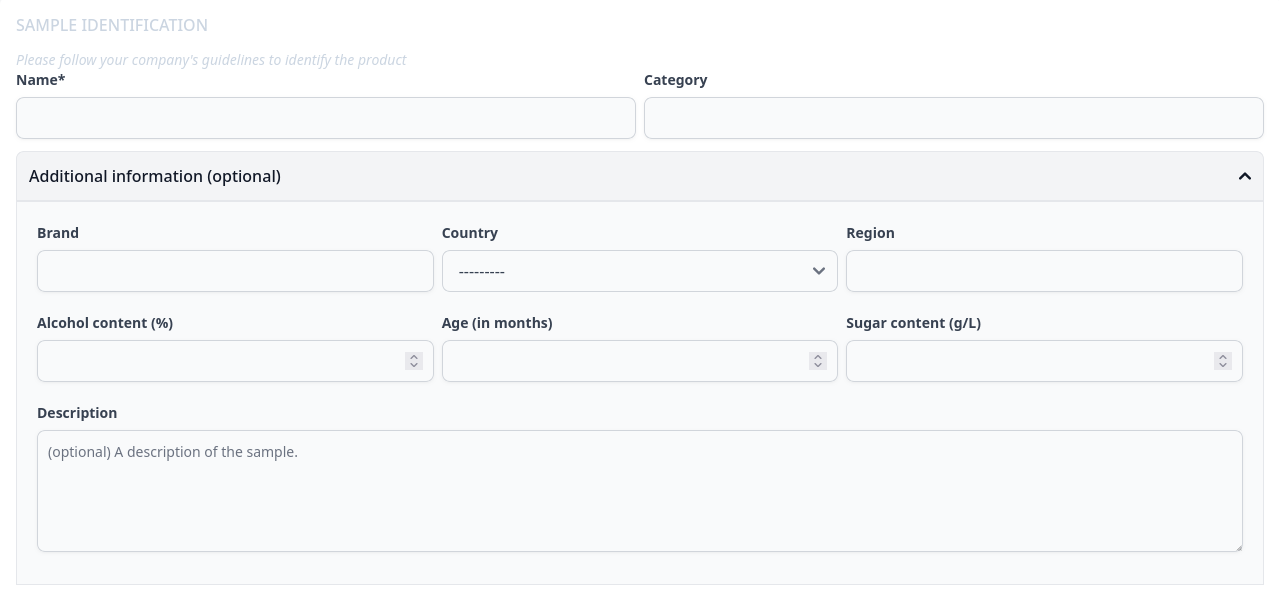Image resolution: width=1279 pixels, height=592 pixels.
Task: Click the Region input field
Action: (1044, 271)
